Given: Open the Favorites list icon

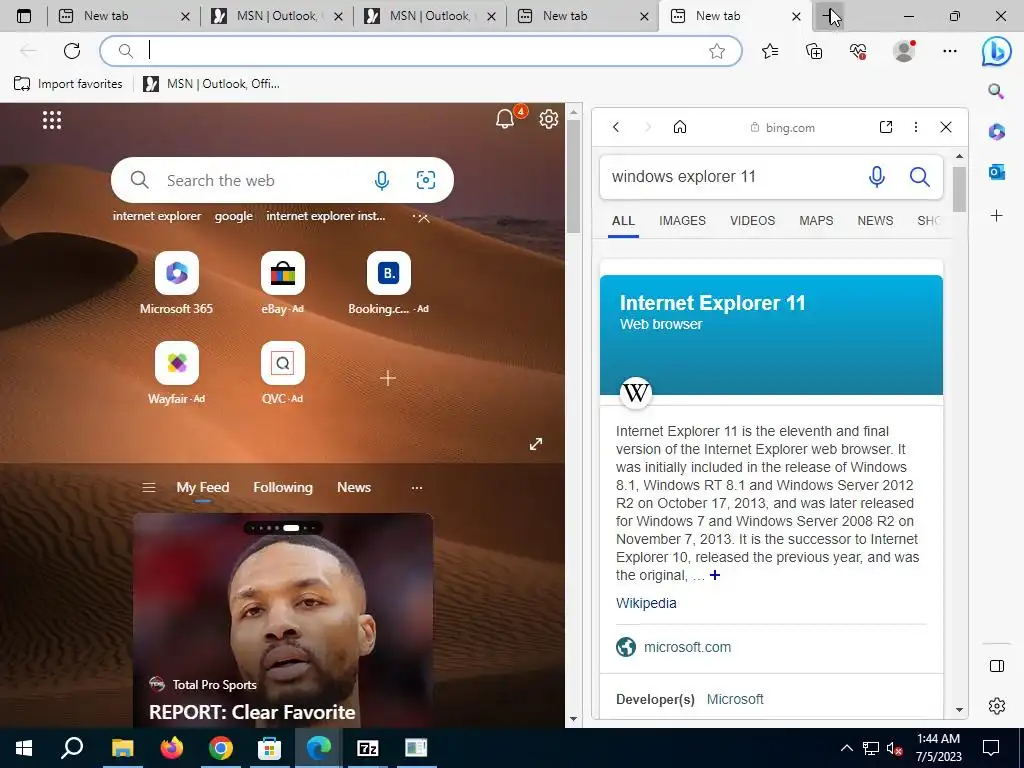Looking at the screenshot, I should [770, 51].
